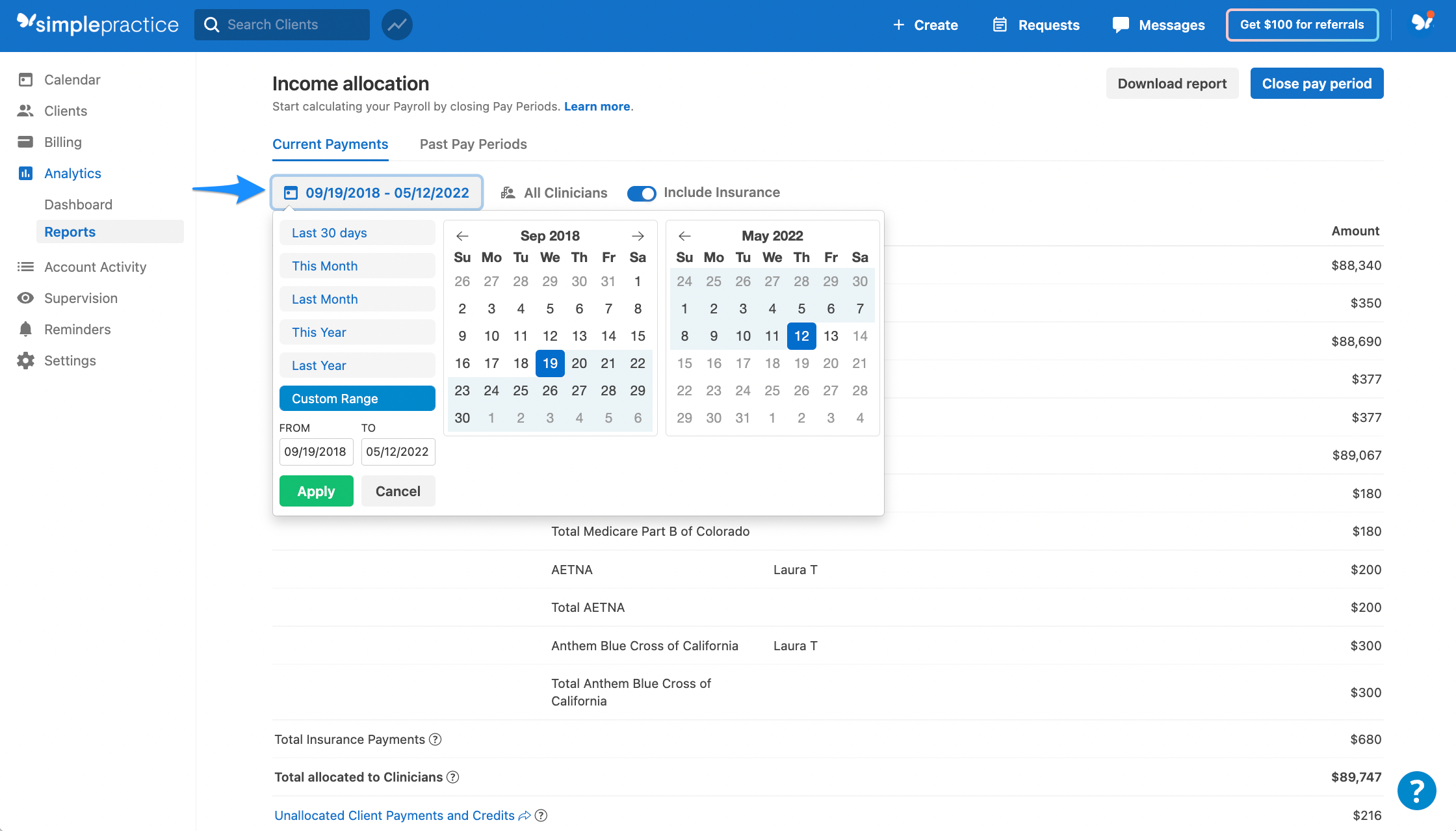Viewport: 1456px width, 831px height.
Task: Click the SimplePractice logo
Action: tap(97, 25)
